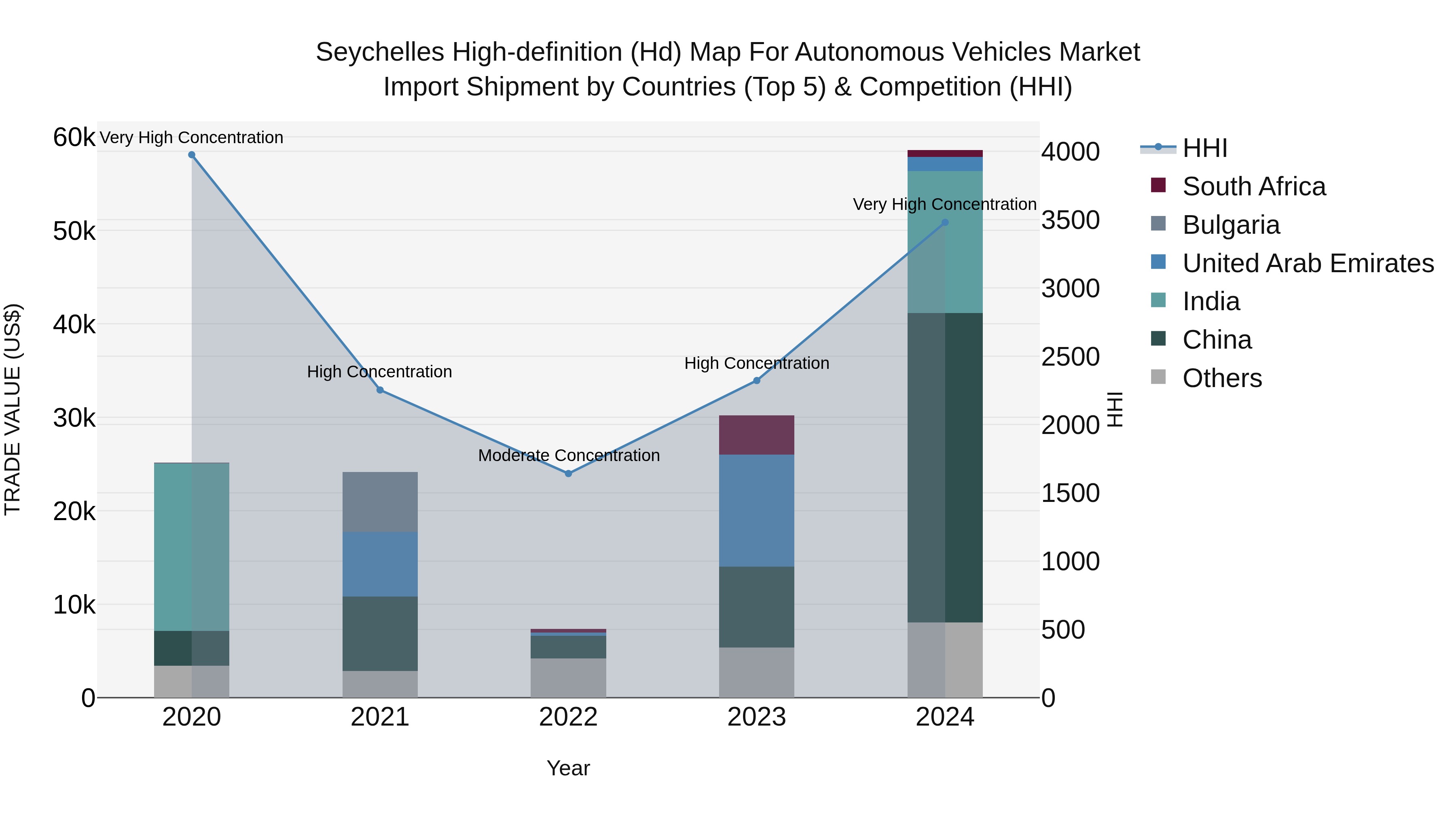Click the 'Moderate Concentration' annotation
This screenshot has height=819, width=1456.
click(569, 455)
